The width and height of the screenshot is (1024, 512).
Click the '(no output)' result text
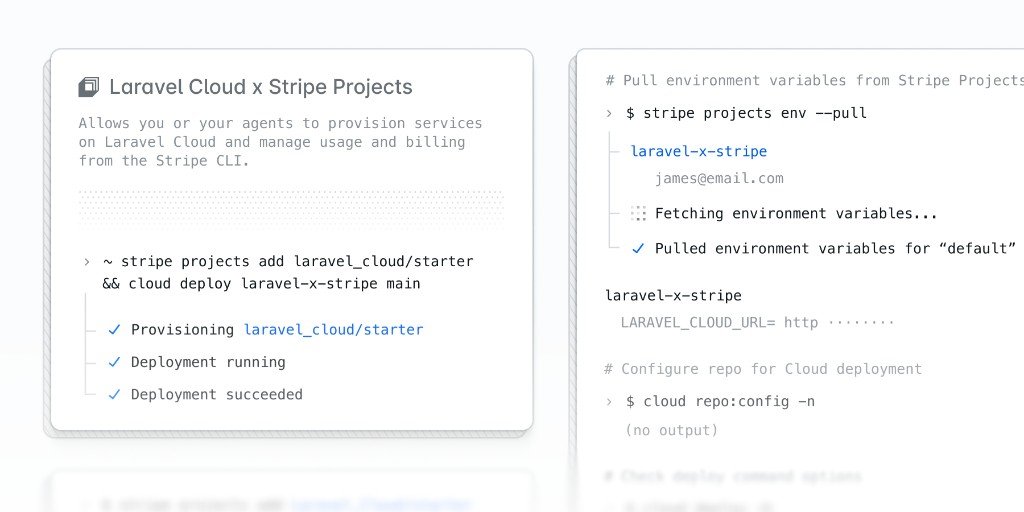click(x=671, y=430)
